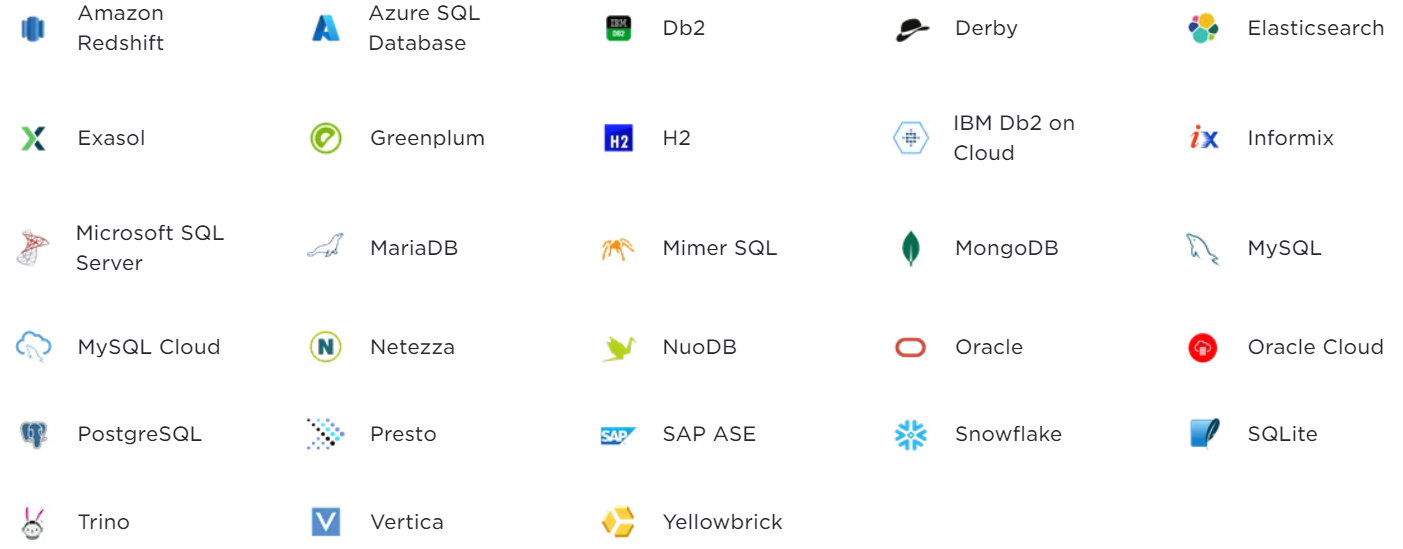The image size is (1403, 549).
Task: Pick the Mimer SQL spider icon
Action: (618, 248)
